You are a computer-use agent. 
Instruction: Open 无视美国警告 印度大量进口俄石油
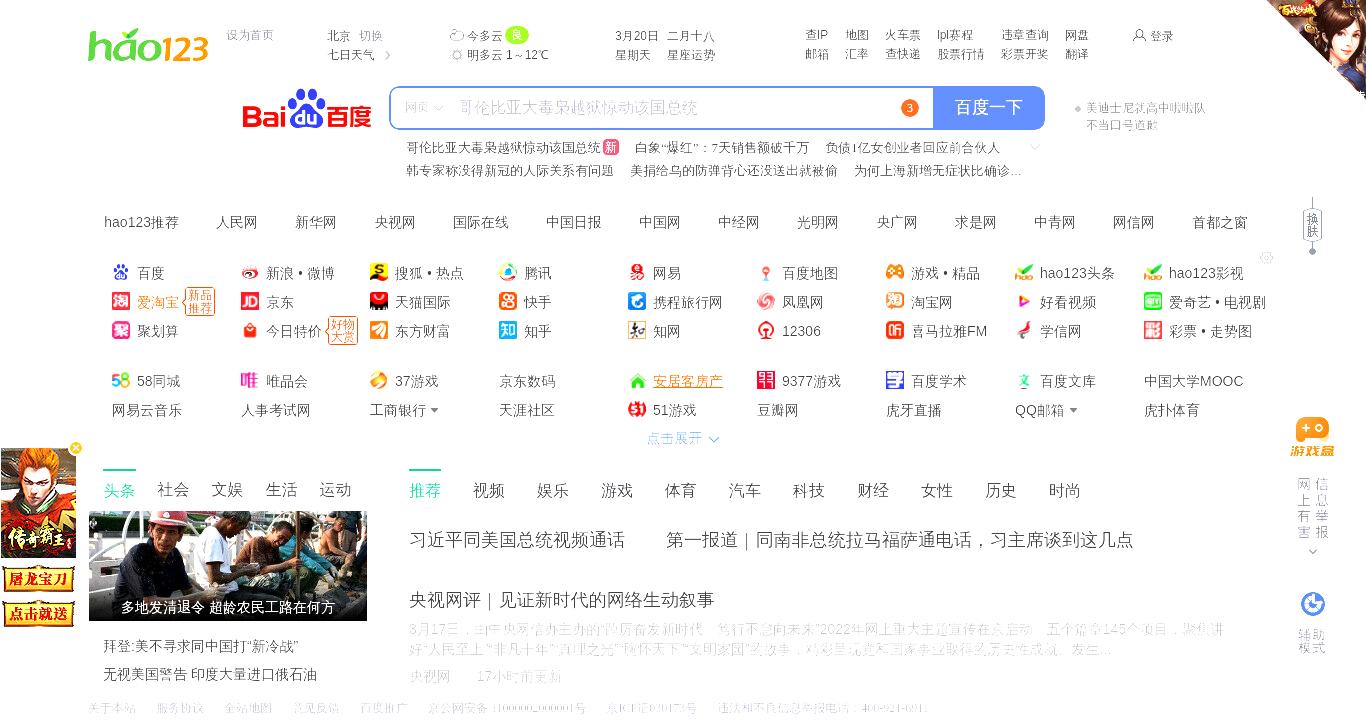pos(210,675)
